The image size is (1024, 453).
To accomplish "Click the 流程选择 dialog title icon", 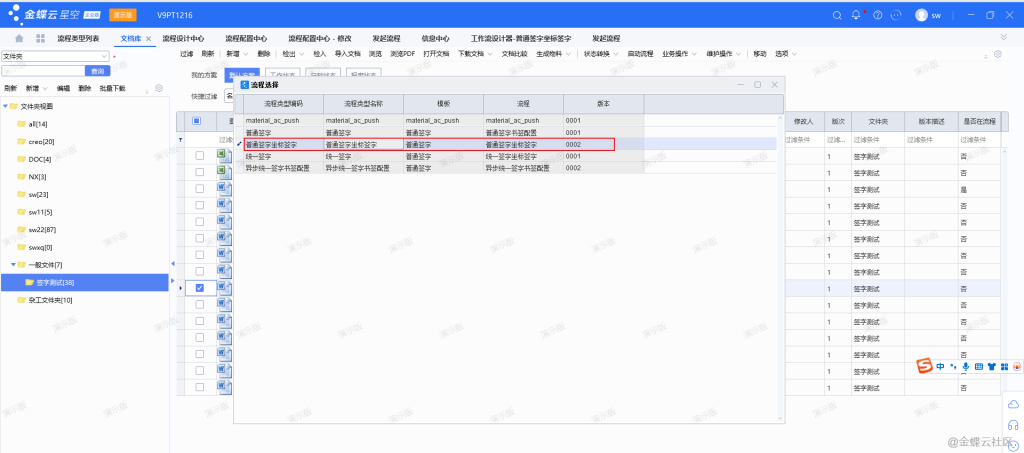I will point(244,85).
